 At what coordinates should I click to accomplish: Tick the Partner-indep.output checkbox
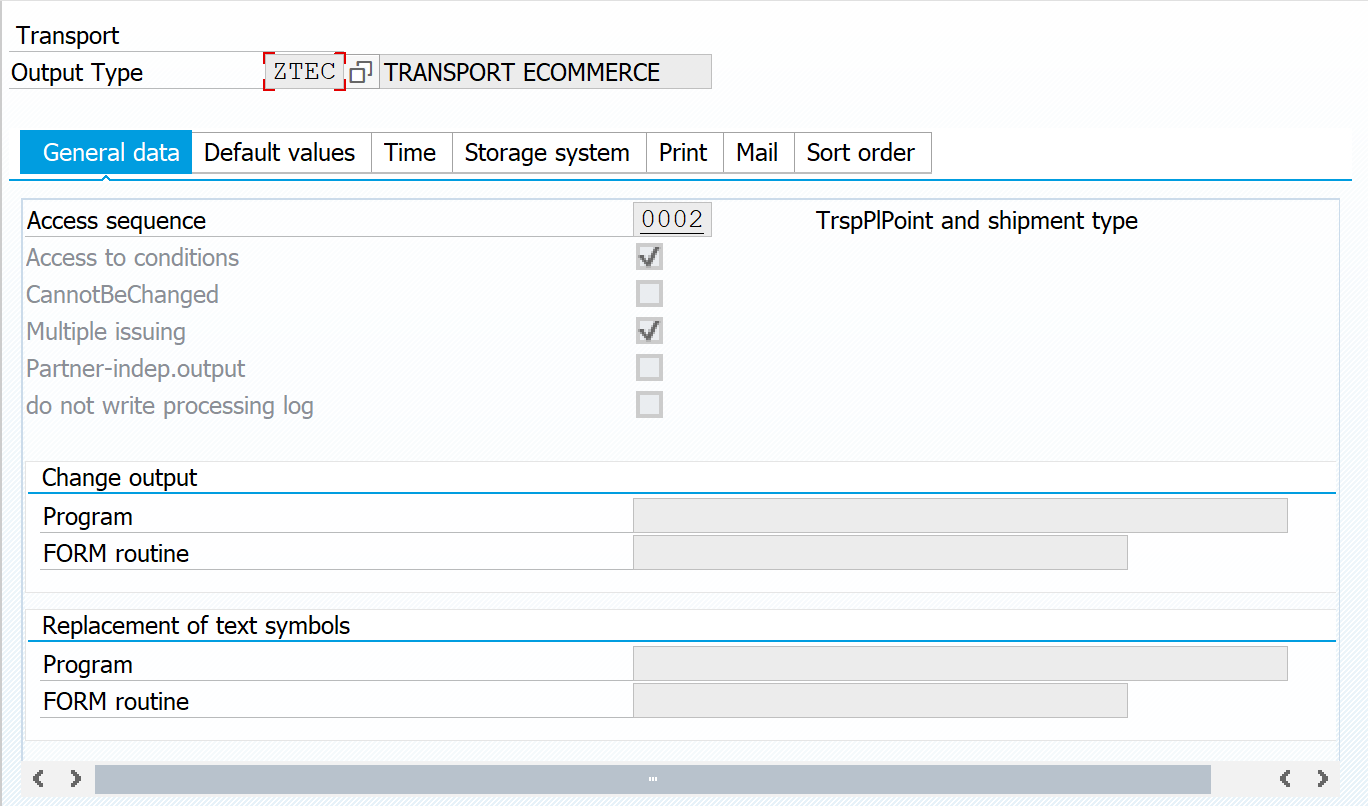(649, 368)
